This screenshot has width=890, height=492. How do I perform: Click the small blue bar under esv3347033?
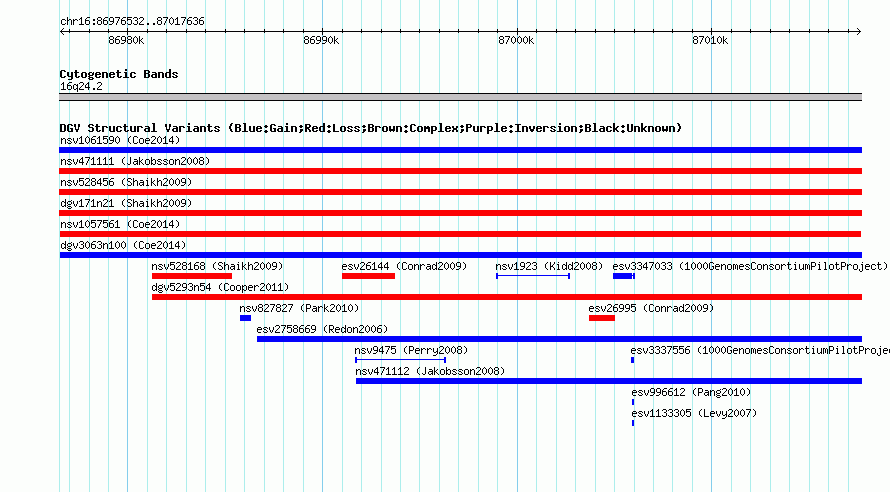coord(624,276)
